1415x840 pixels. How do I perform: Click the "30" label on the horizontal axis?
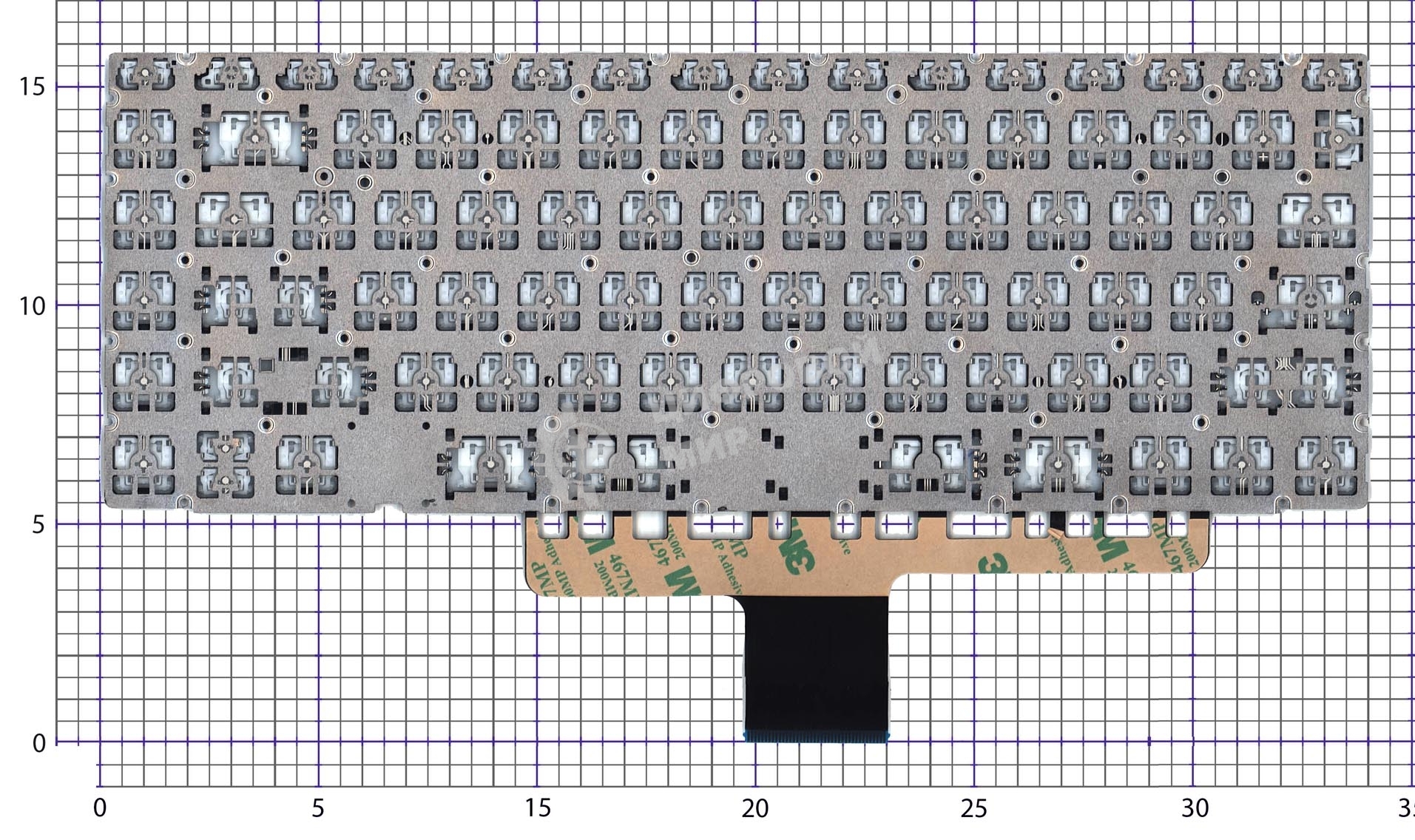coord(1194,808)
